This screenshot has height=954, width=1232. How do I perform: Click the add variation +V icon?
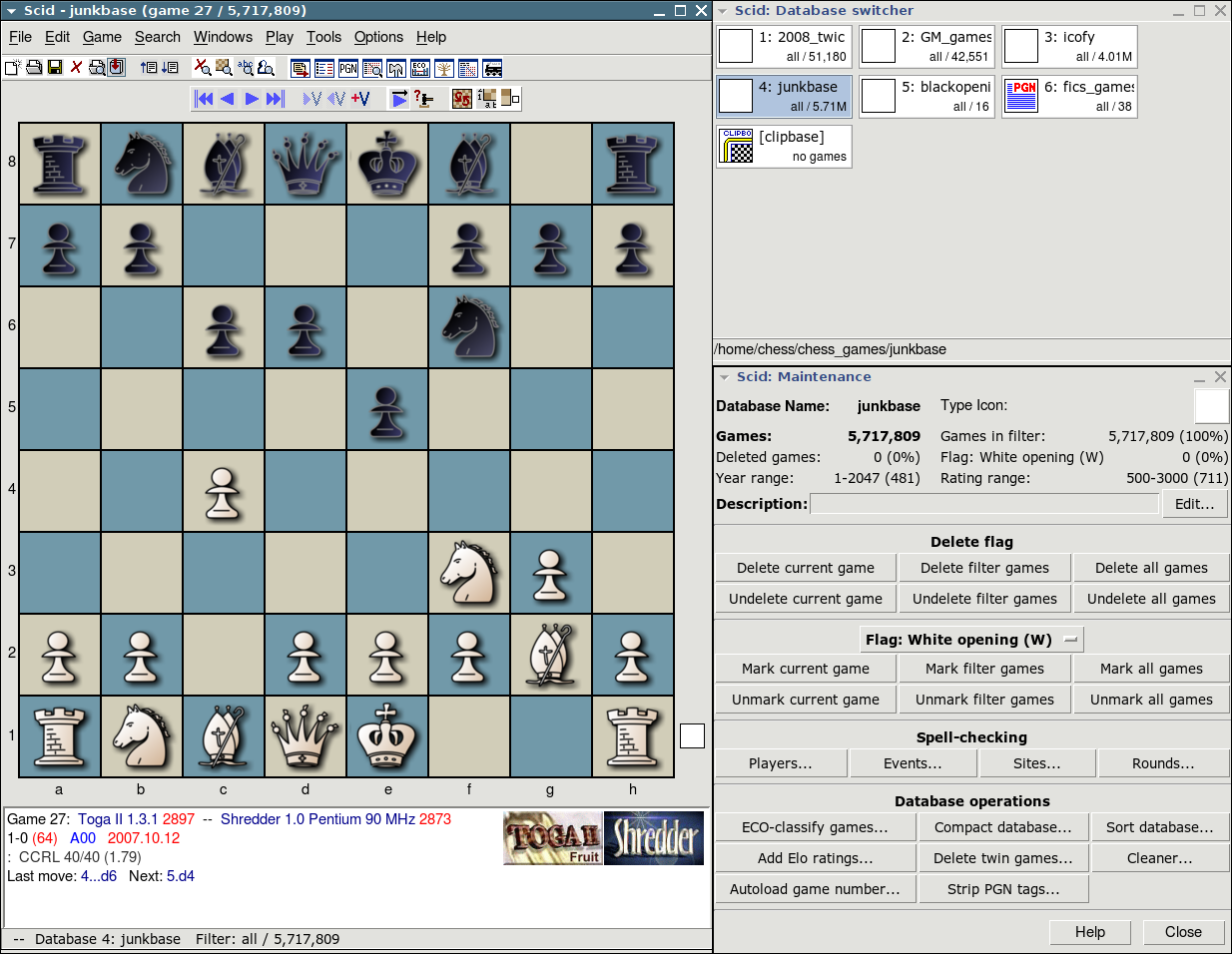(360, 98)
